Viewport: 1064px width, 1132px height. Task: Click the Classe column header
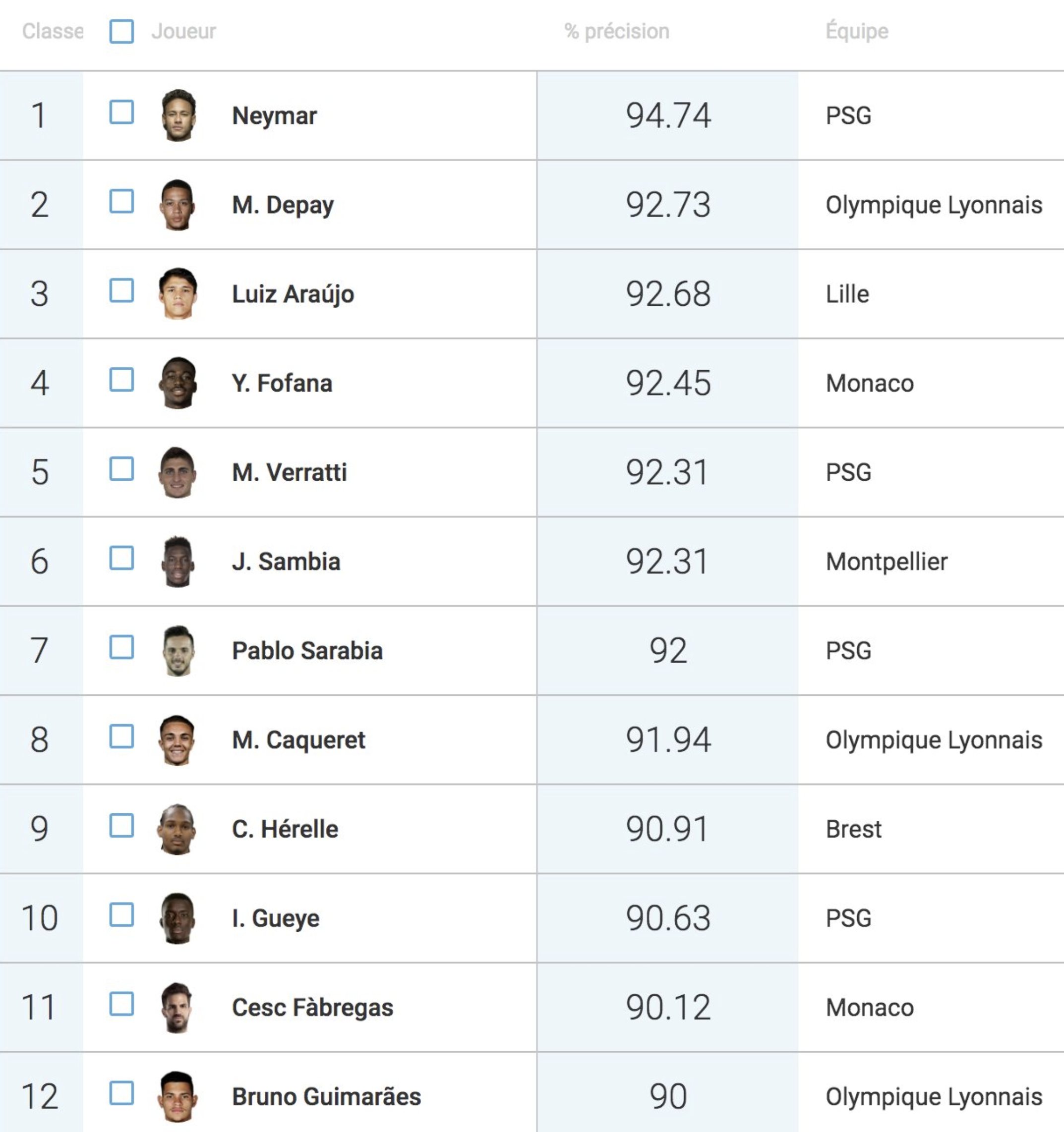pos(53,31)
